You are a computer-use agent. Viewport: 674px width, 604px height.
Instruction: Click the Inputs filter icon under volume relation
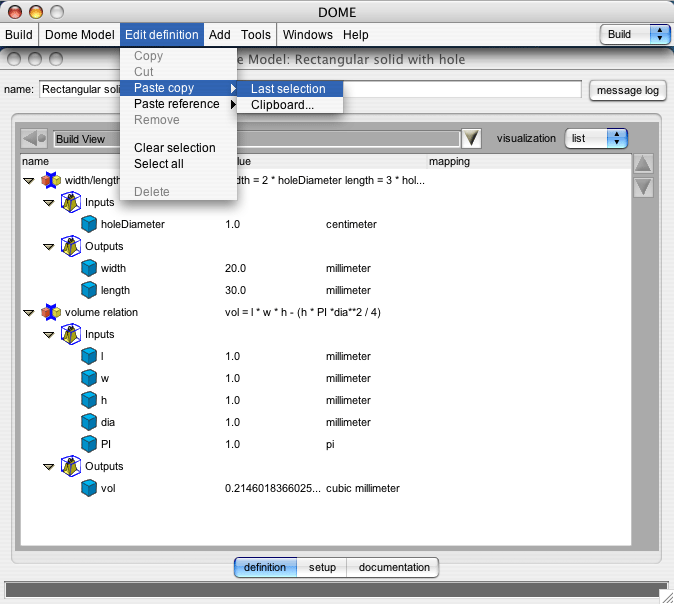[71, 334]
